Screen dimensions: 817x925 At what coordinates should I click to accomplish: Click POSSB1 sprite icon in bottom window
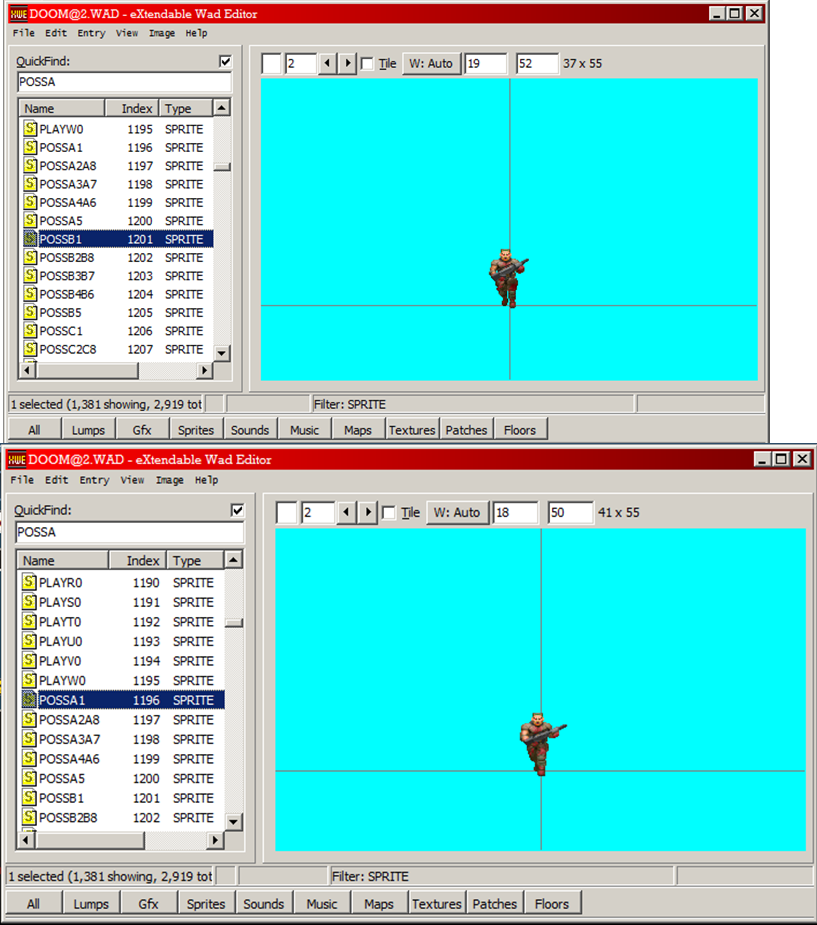[29, 797]
